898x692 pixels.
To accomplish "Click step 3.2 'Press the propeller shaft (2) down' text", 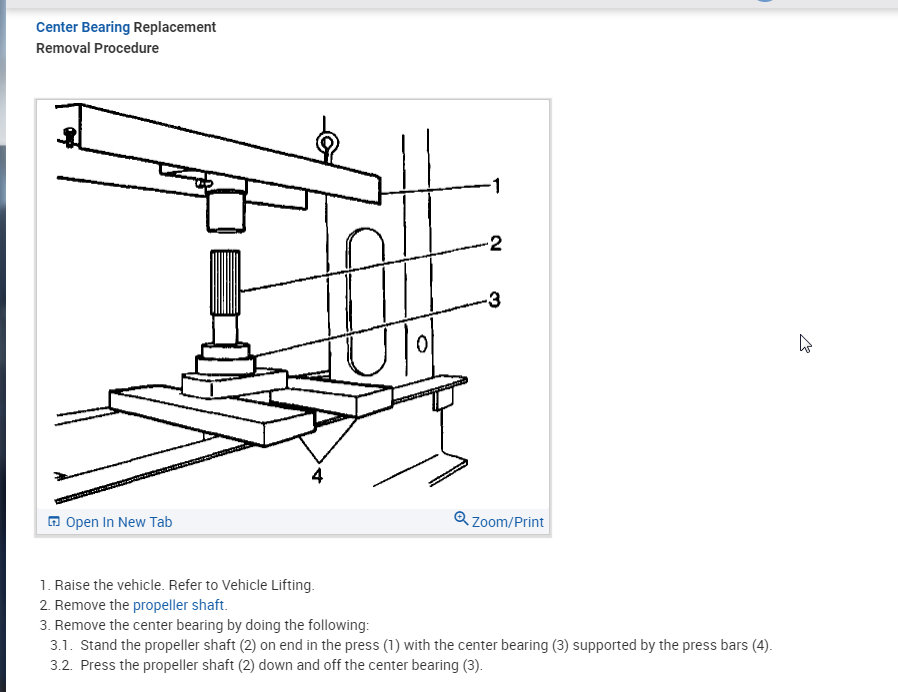I will [x=267, y=665].
